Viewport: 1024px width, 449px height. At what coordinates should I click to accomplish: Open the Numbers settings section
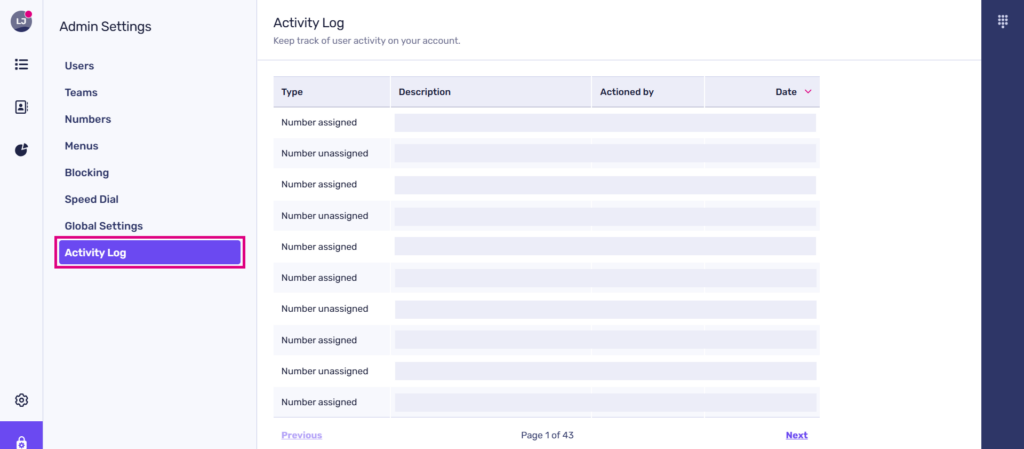pos(87,119)
